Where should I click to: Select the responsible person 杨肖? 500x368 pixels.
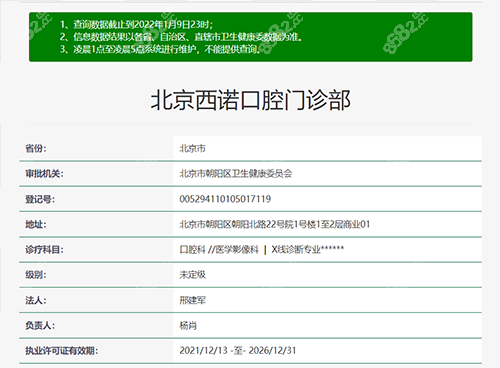click(188, 326)
